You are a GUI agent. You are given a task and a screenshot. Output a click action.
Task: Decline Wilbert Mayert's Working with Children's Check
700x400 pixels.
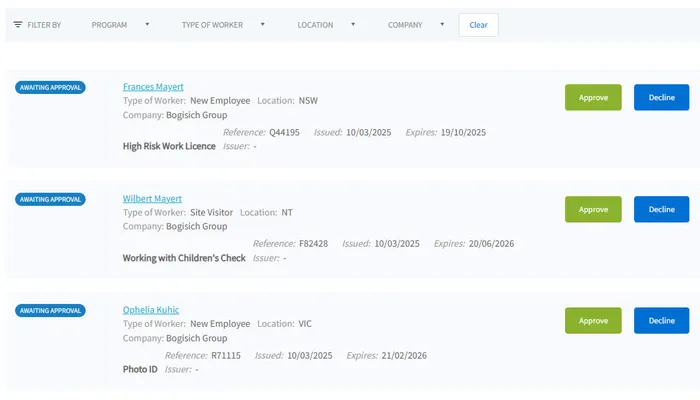661,209
